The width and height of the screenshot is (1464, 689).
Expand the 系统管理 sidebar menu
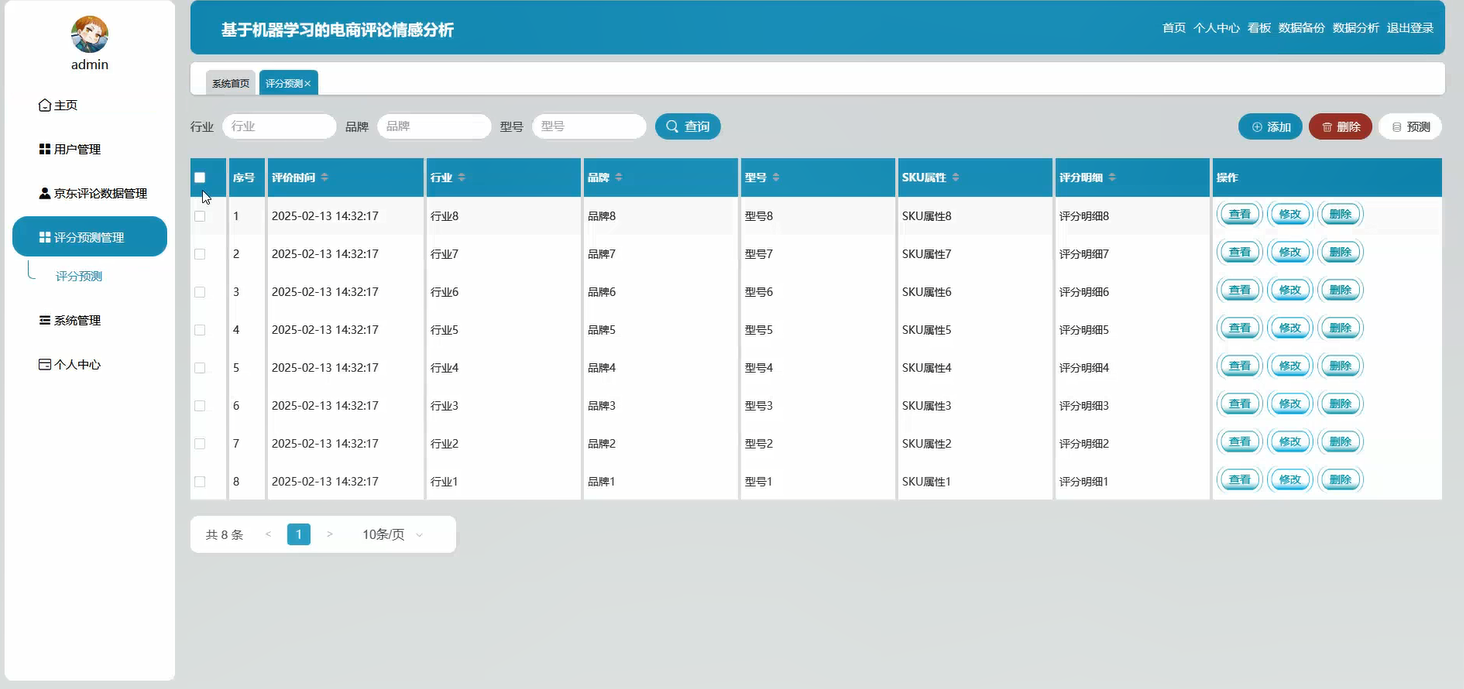(70, 320)
